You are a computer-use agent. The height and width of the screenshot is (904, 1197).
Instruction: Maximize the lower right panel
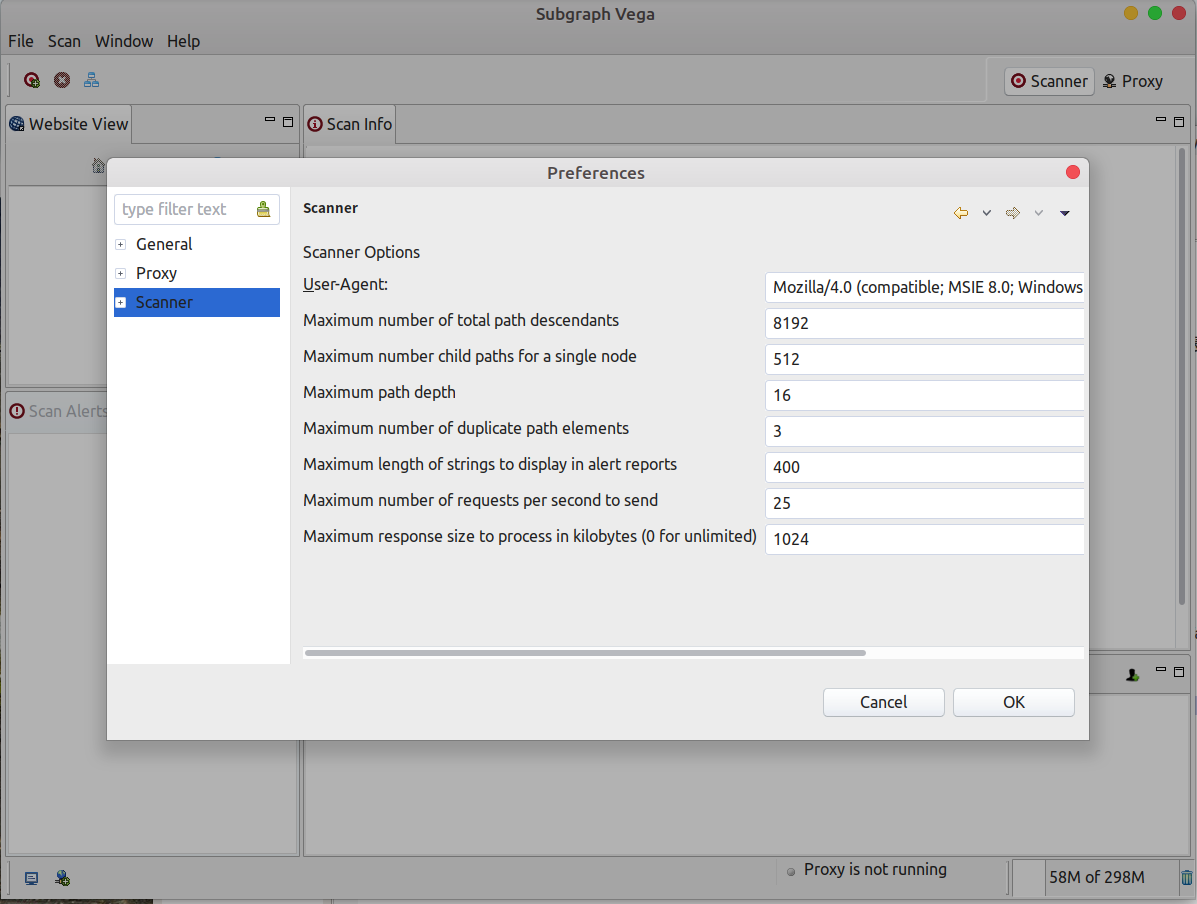click(1179, 672)
